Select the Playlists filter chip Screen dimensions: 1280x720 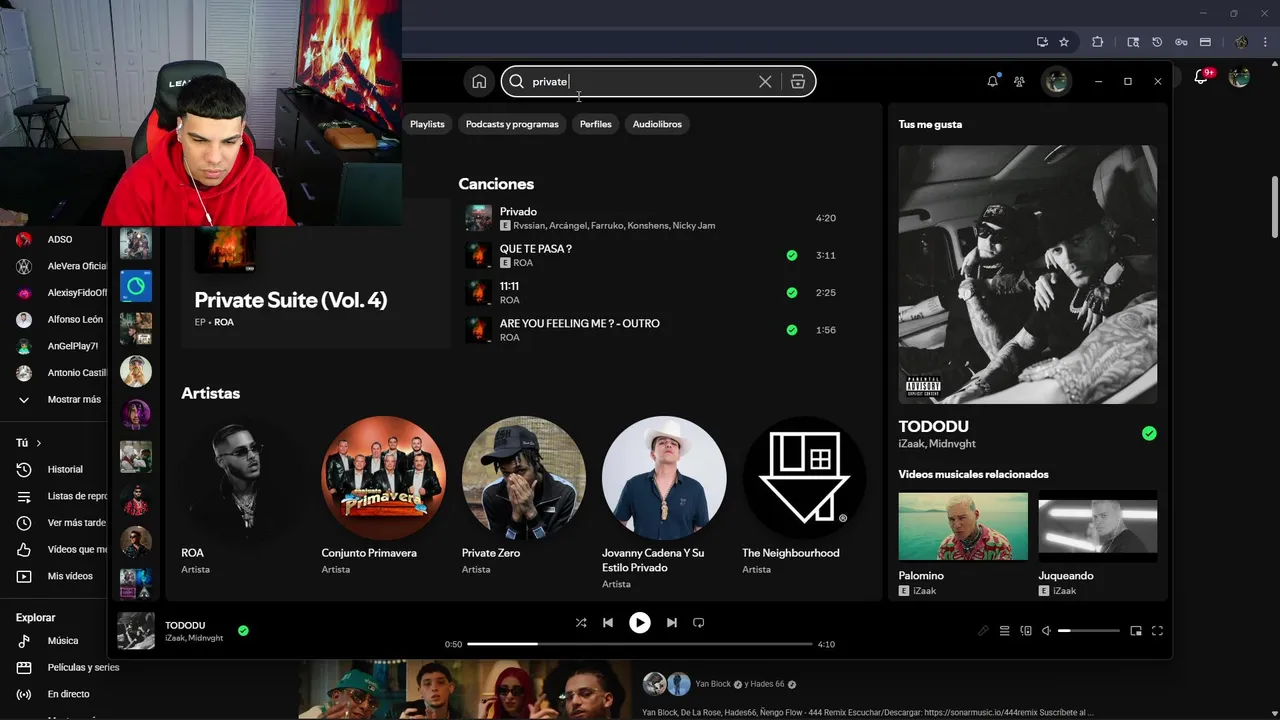[427, 124]
